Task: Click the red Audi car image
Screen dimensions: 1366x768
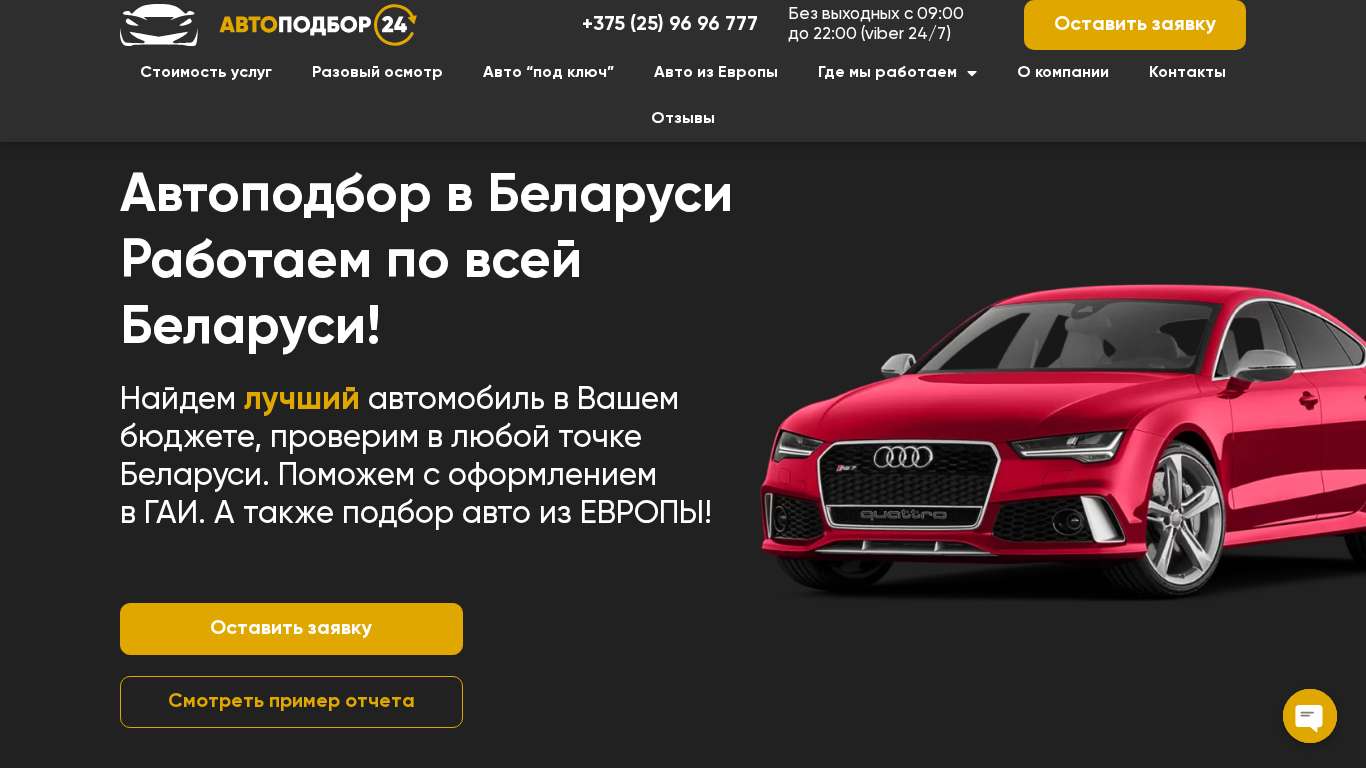Action: click(x=1063, y=442)
